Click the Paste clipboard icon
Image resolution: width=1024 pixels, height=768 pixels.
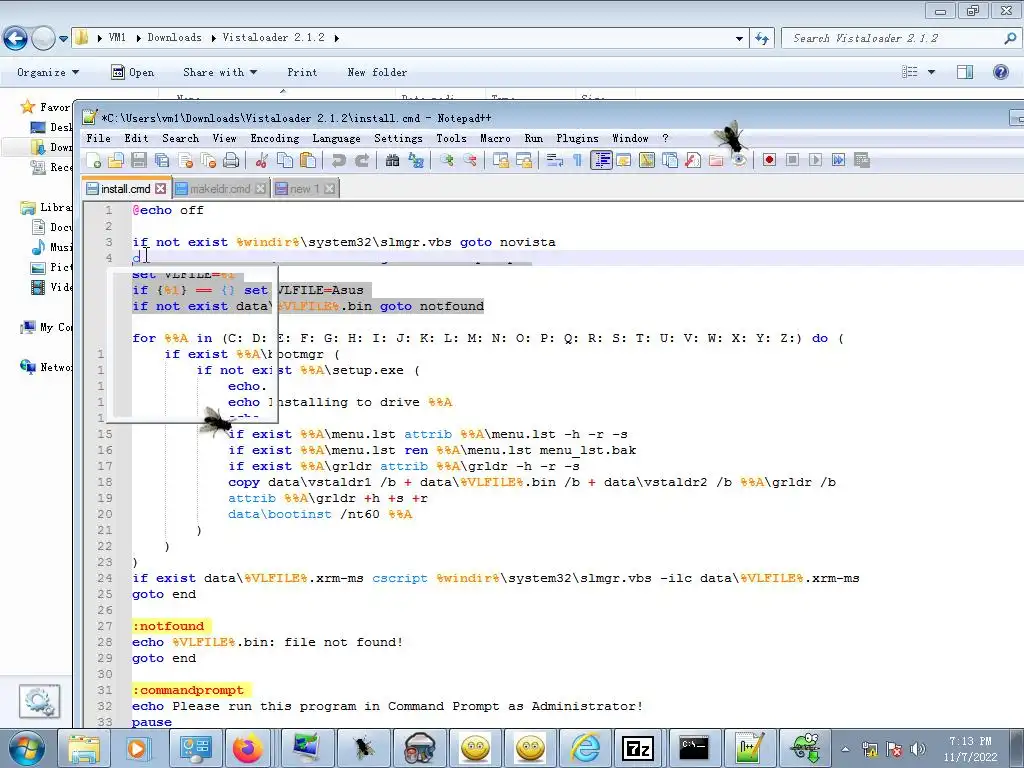(x=308, y=160)
